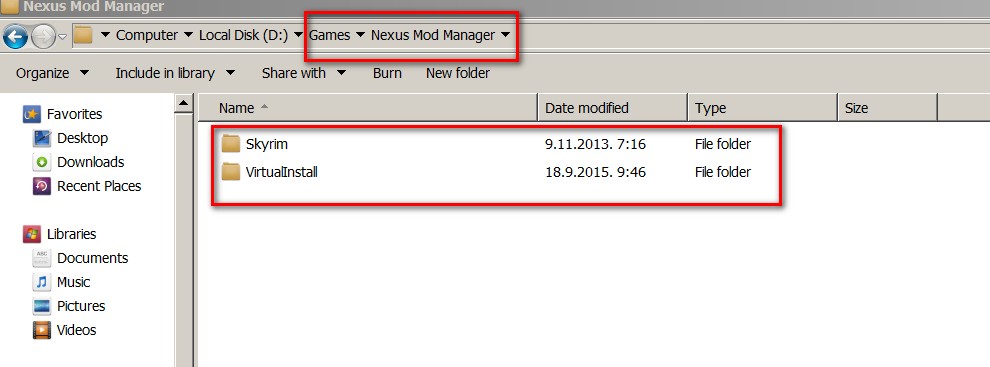Click navigation pane scrollbar up arrow
990x367 pixels.
pyautogui.click(x=184, y=104)
